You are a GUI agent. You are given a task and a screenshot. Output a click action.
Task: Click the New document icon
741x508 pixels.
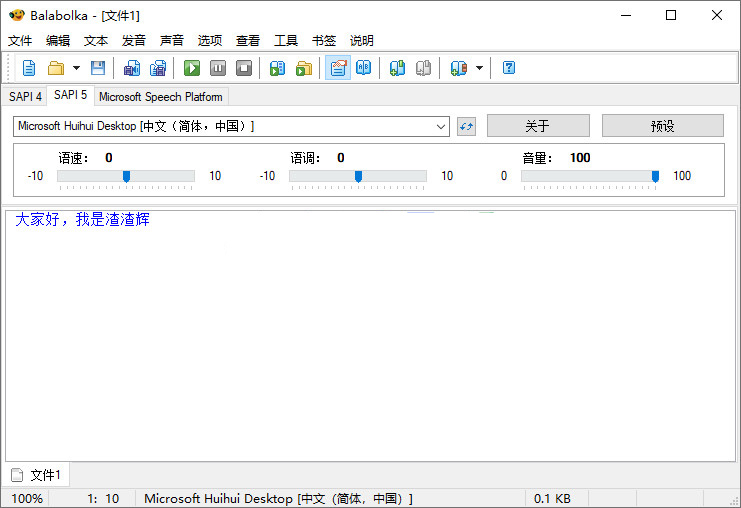(x=29, y=68)
